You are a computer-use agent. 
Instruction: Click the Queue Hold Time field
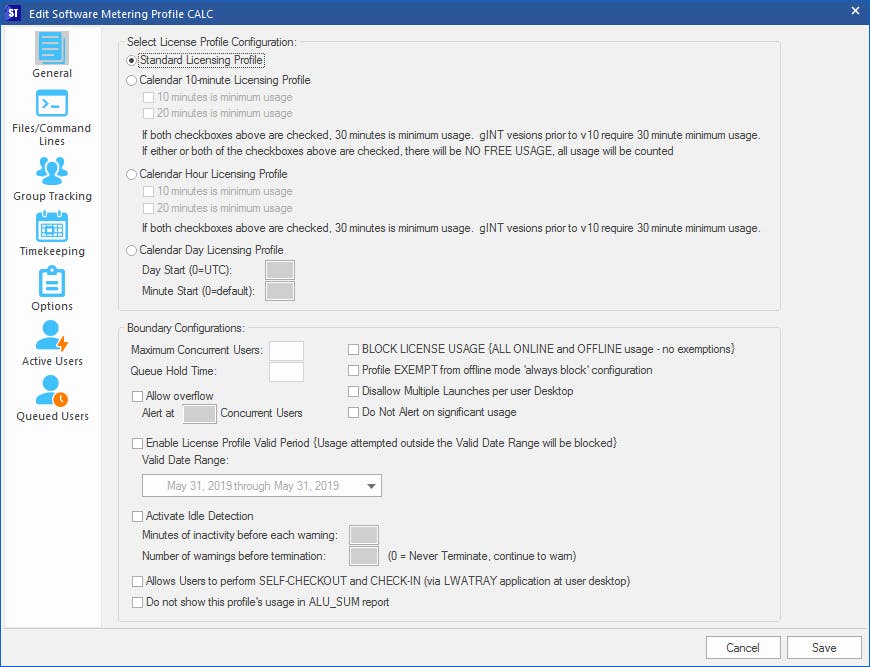click(286, 372)
